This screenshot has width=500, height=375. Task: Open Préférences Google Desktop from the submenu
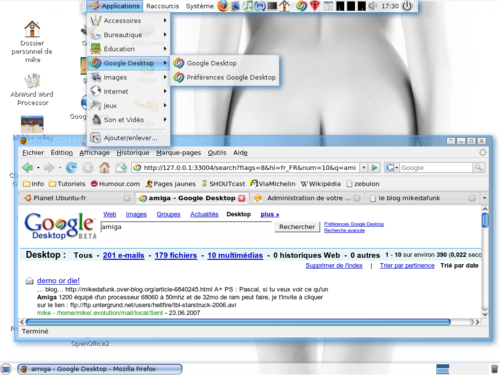[224, 77]
